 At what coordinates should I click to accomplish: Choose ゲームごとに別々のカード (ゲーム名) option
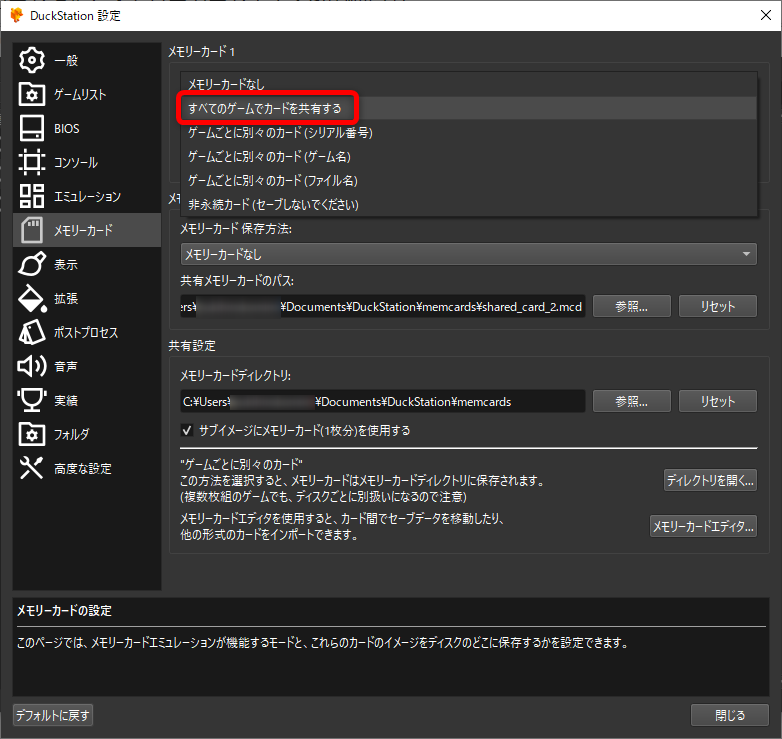(x=469, y=156)
